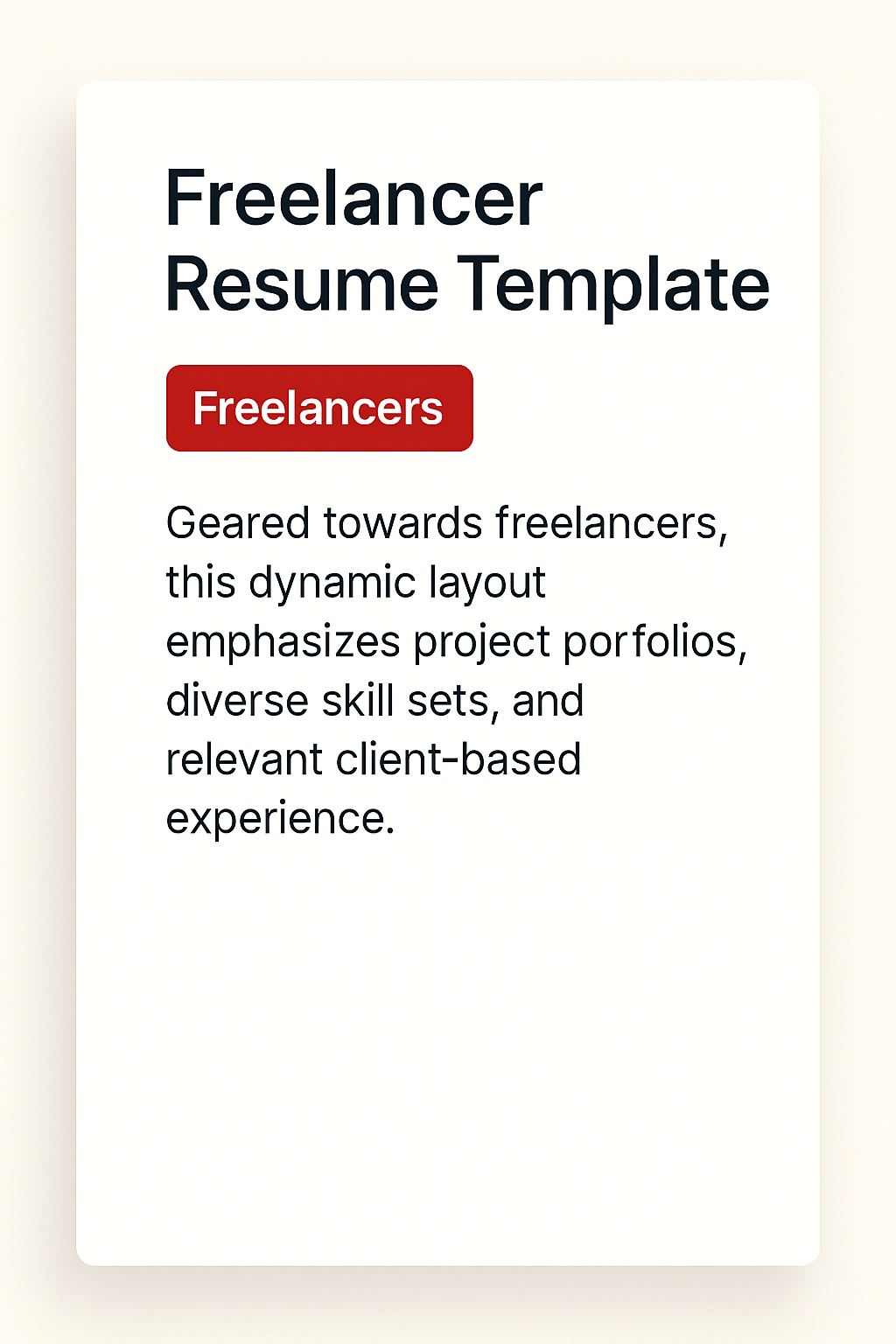Click the empty white area of the card
This screenshot has width=896, height=1344.
pos(448,1050)
